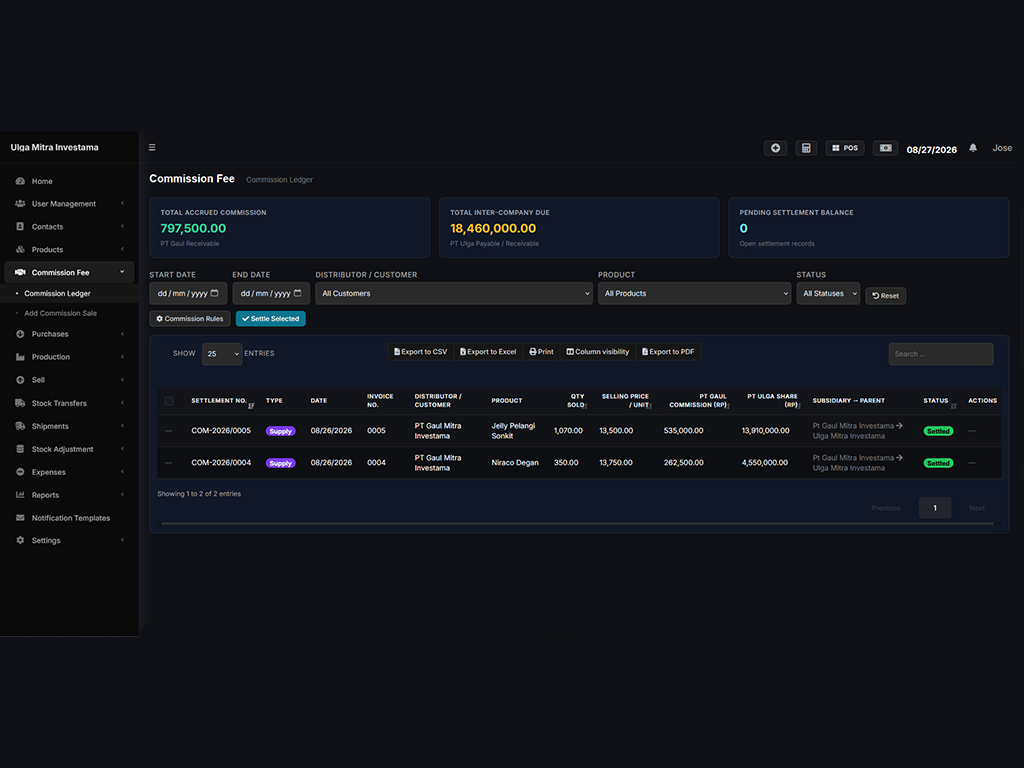Viewport: 1024px width, 768px height.
Task: Click the Expenses sidebar icon
Action: [20, 472]
